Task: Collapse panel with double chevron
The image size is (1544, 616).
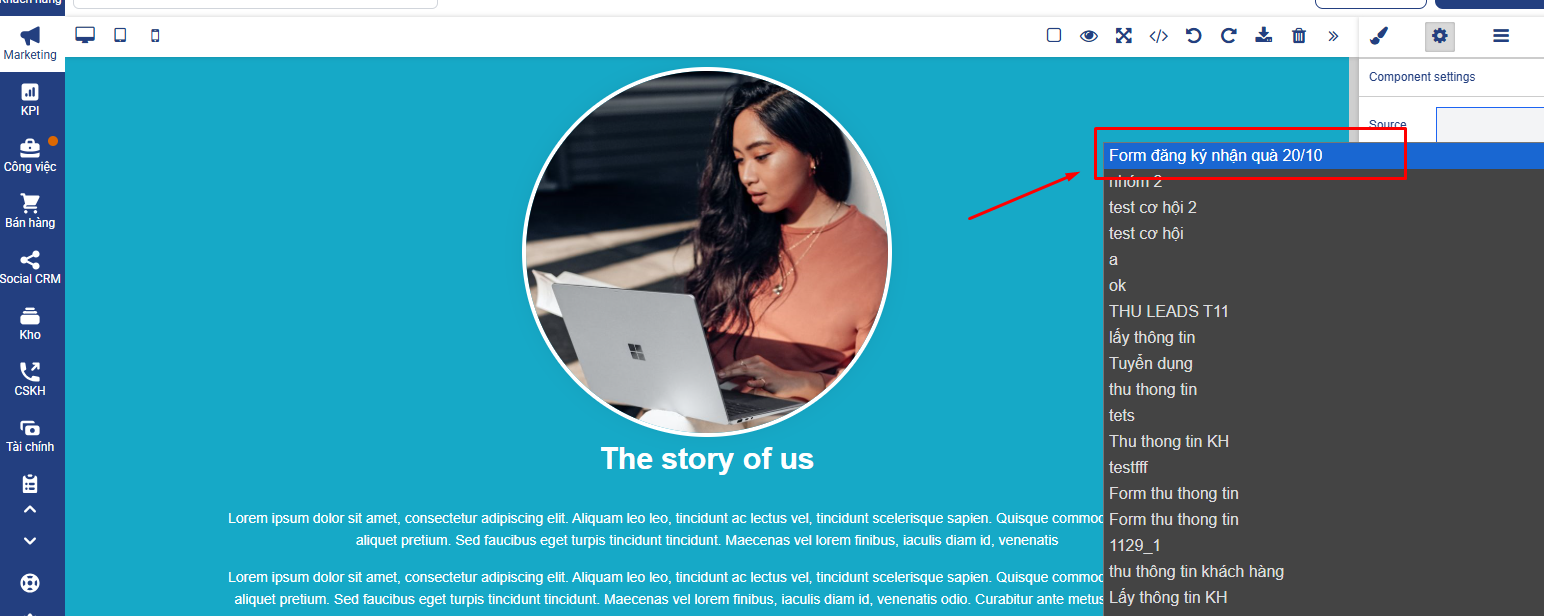Action: click(1333, 36)
